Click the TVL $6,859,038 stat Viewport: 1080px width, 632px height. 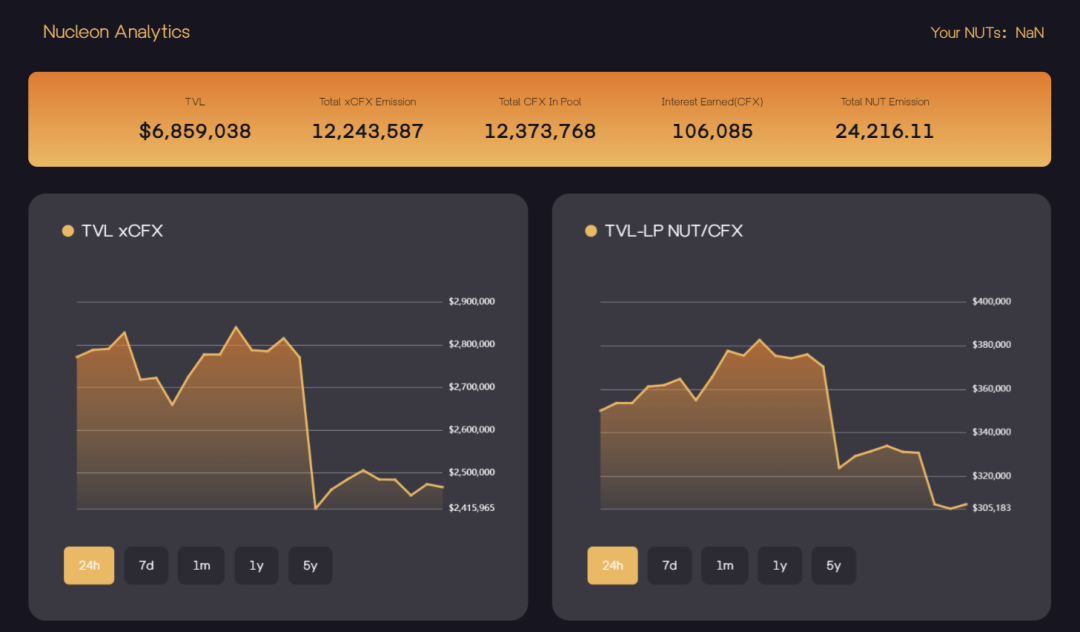pos(195,131)
